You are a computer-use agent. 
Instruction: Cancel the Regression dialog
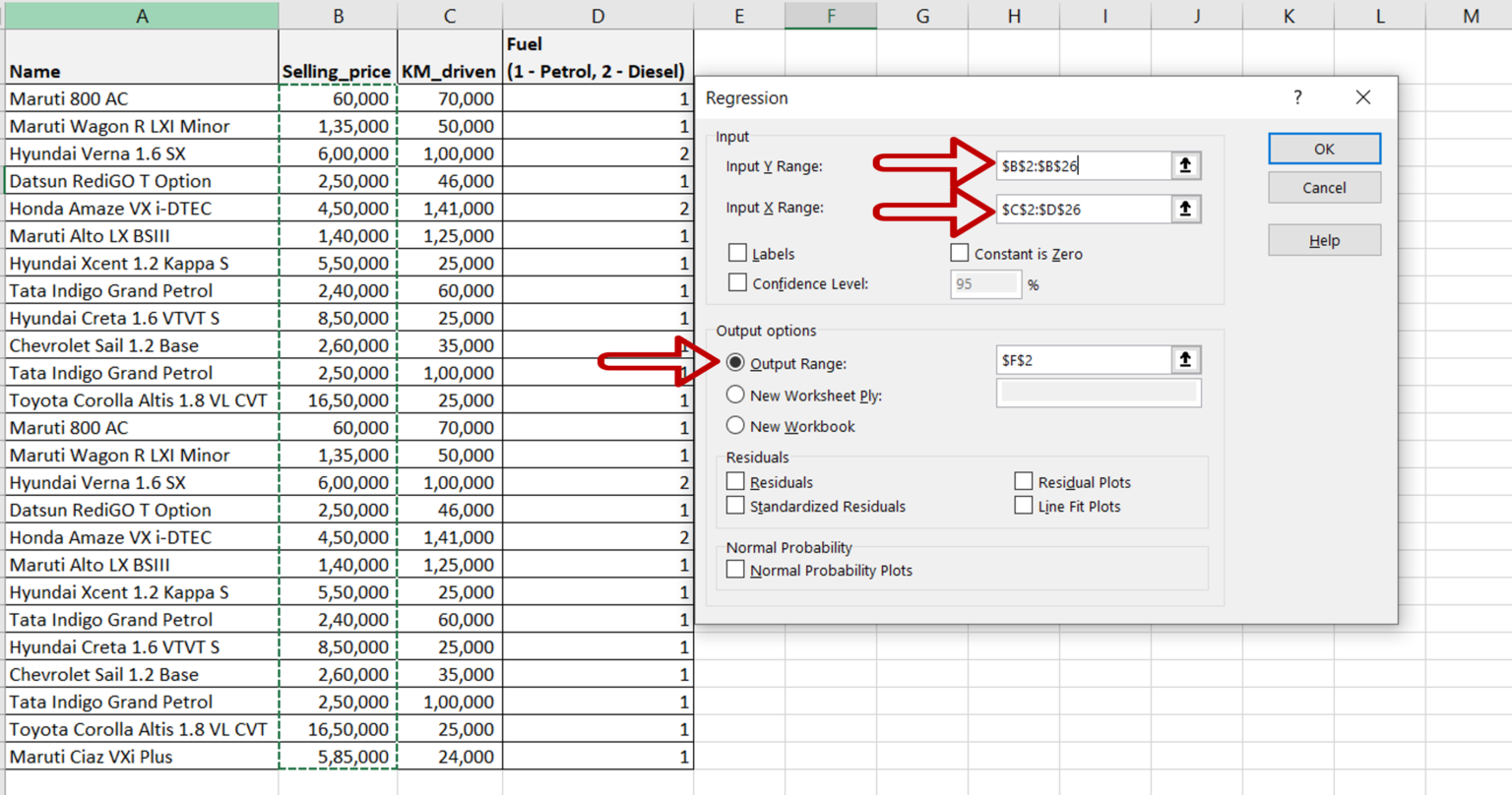[x=1323, y=187]
